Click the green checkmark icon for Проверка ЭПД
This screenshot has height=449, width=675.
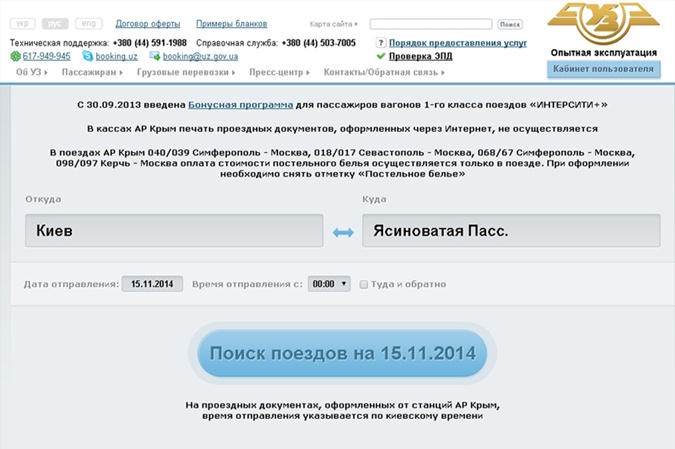tap(380, 57)
